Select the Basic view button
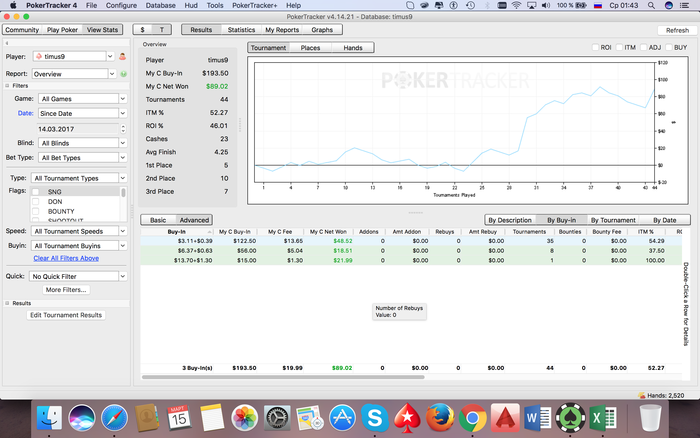700x438 pixels. coord(158,220)
